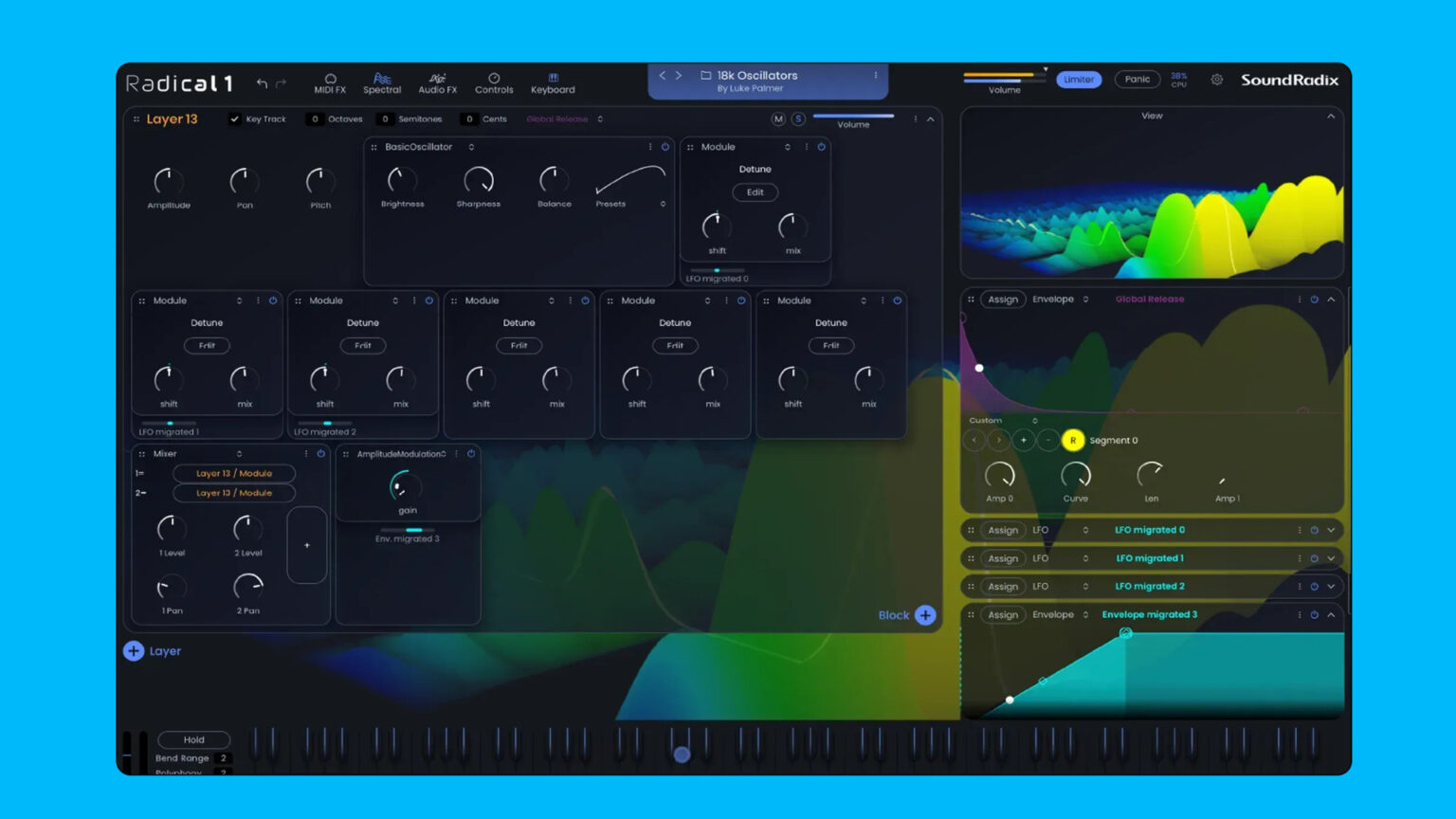This screenshot has height=819, width=1456.
Task: Expand the LFO migrated 1 row
Action: [1330, 557]
